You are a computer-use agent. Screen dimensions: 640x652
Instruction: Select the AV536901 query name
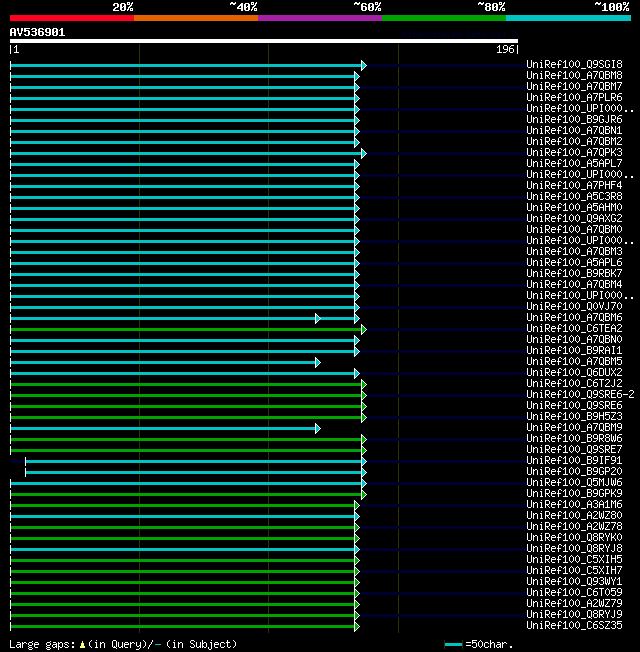(x=37, y=32)
